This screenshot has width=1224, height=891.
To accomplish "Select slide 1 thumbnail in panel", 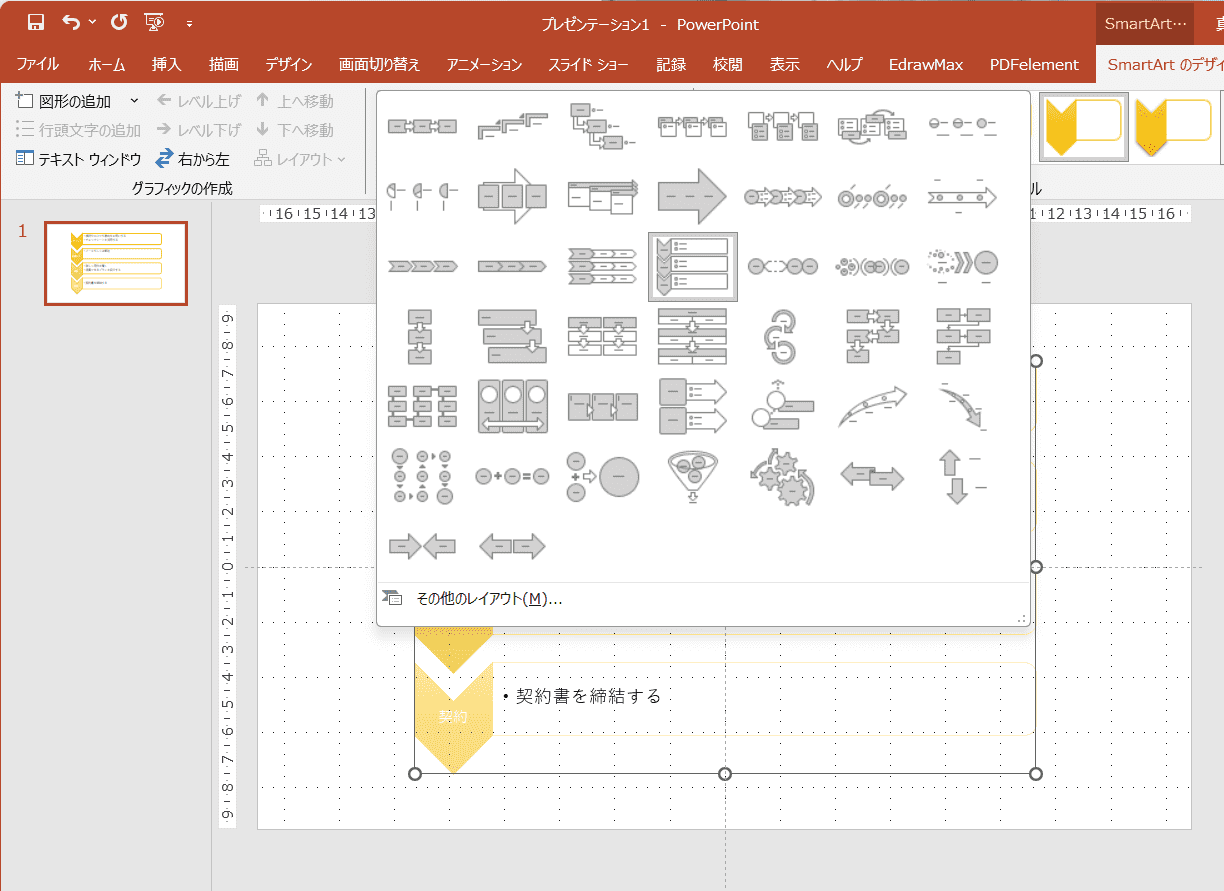I will [116, 263].
